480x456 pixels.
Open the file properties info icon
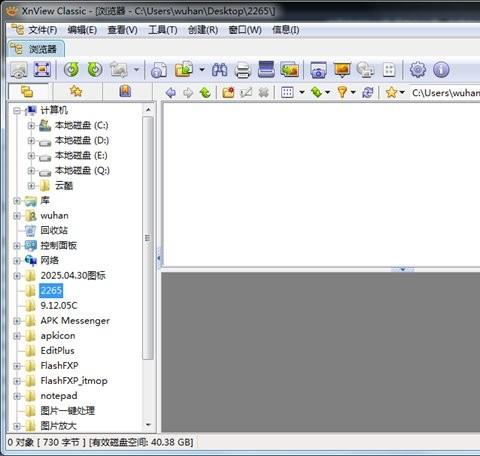coord(159,70)
